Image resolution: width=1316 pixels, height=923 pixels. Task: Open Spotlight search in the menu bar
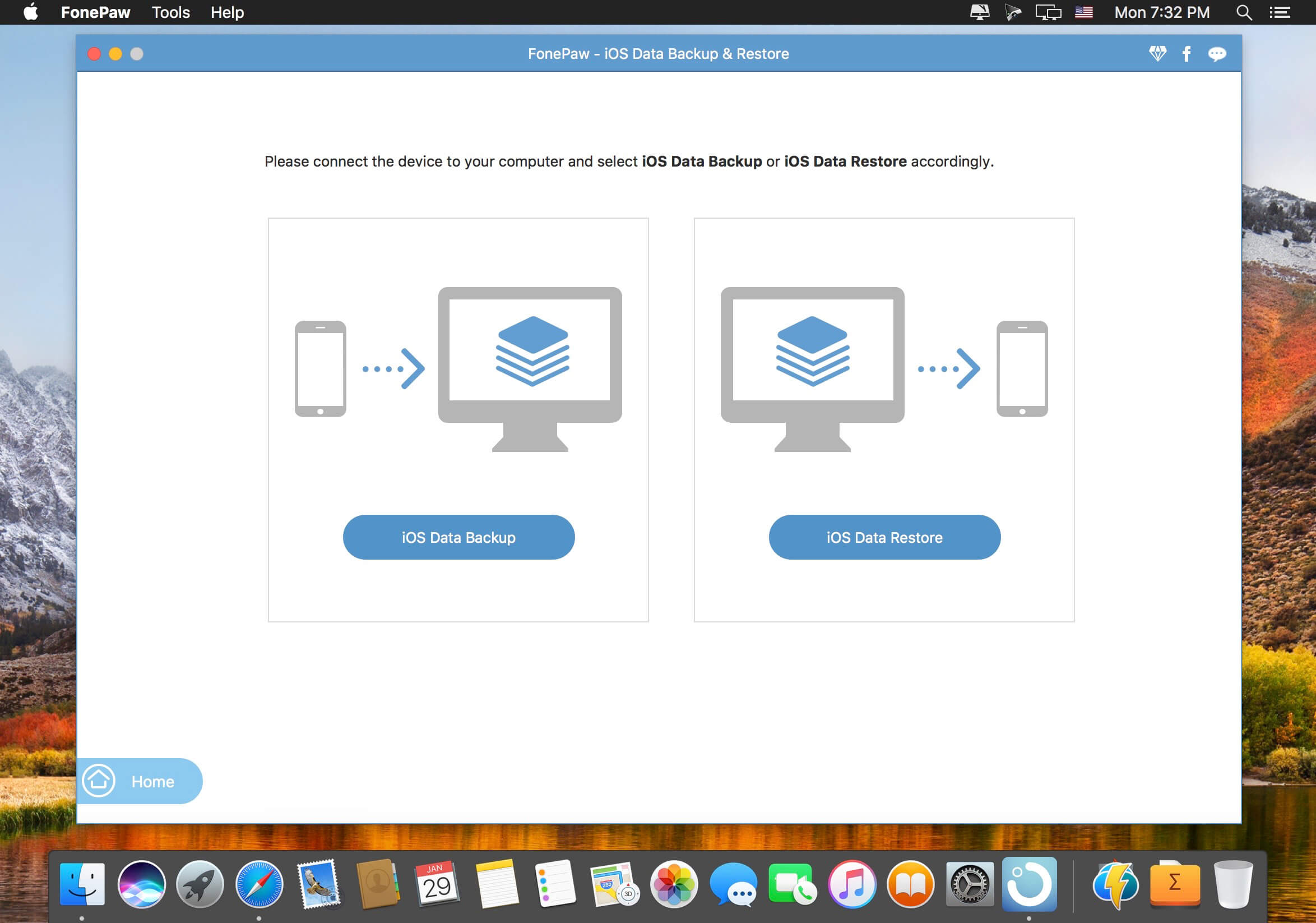1243,12
